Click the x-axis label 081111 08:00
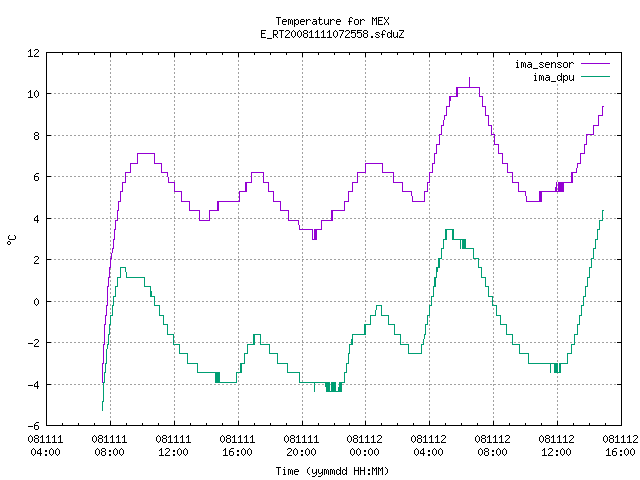 click(x=109, y=445)
